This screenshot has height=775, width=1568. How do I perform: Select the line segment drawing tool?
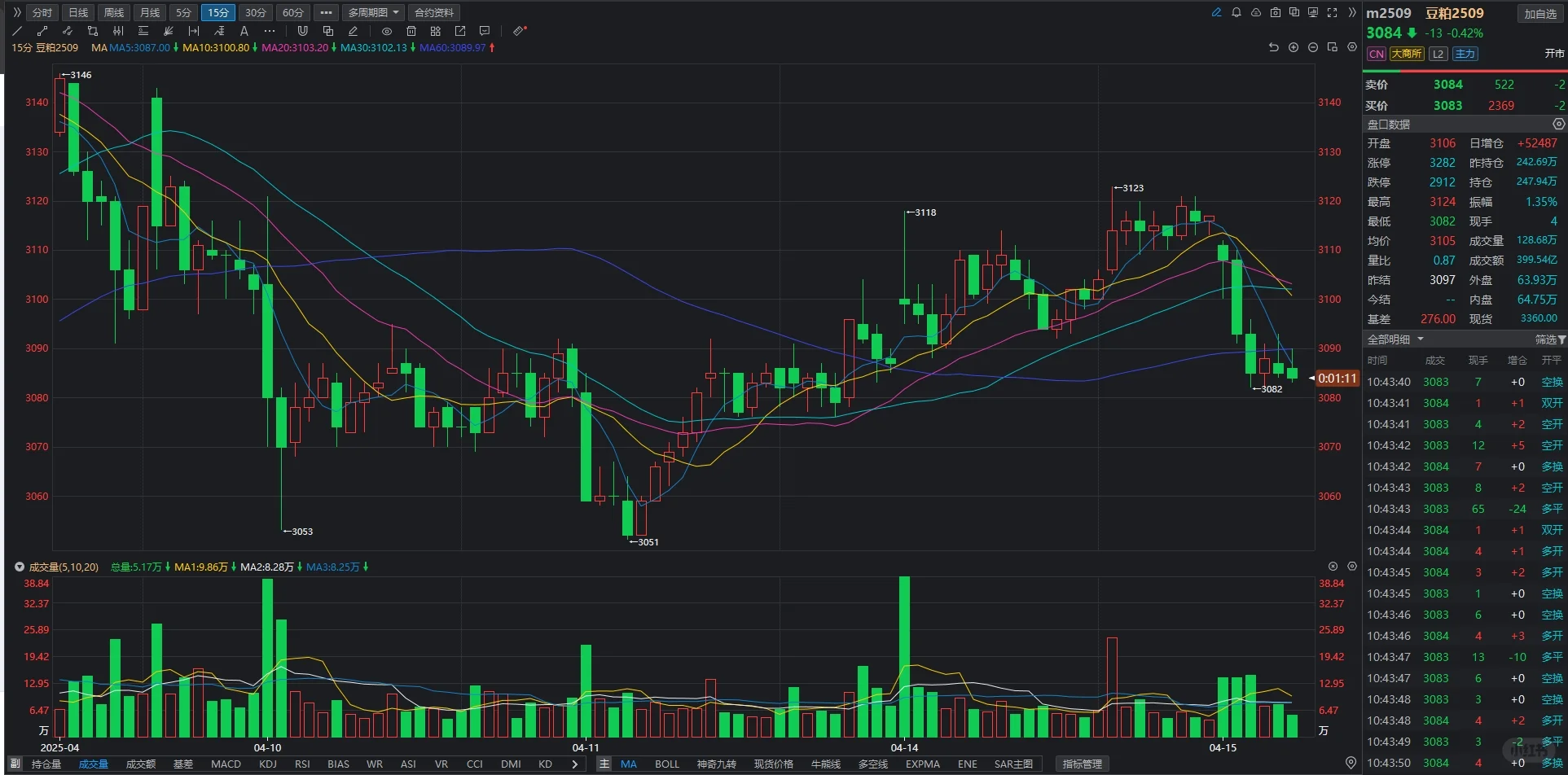click(42, 31)
